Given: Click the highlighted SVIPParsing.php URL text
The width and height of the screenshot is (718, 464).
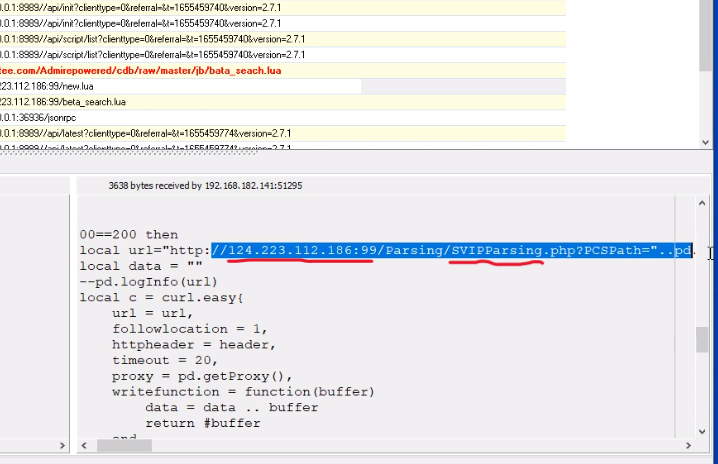Looking at the screenshot, I should tap(451, 250).
